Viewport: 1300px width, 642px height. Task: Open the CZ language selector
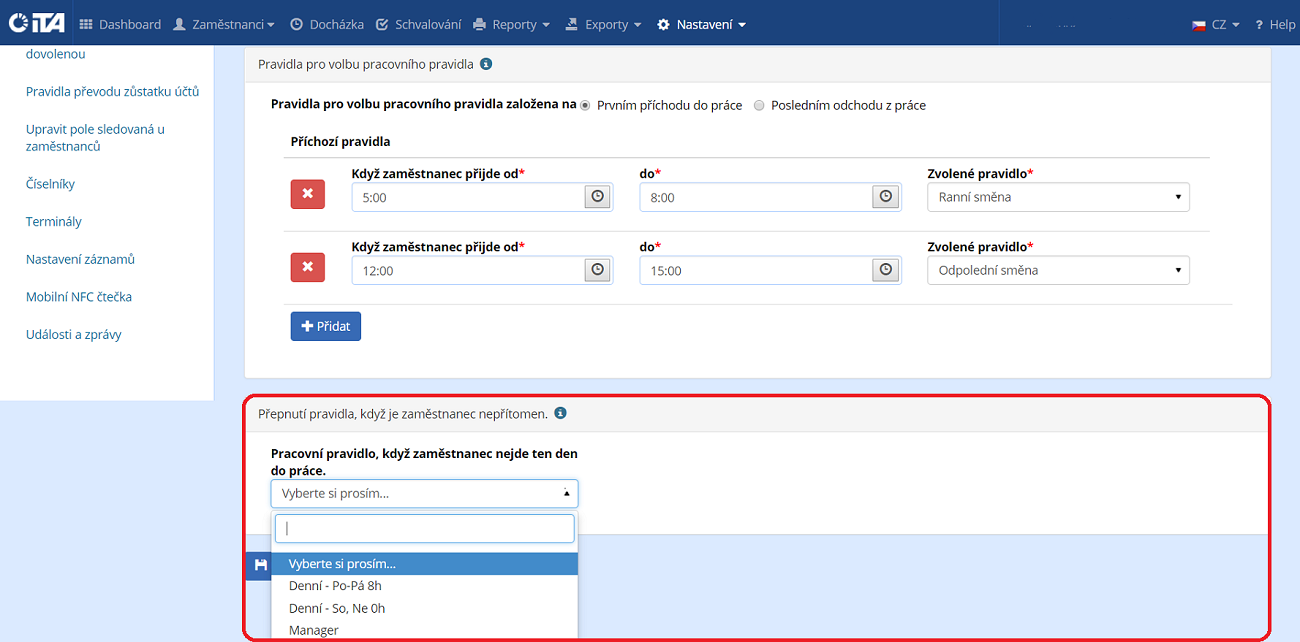(1216, 24)
